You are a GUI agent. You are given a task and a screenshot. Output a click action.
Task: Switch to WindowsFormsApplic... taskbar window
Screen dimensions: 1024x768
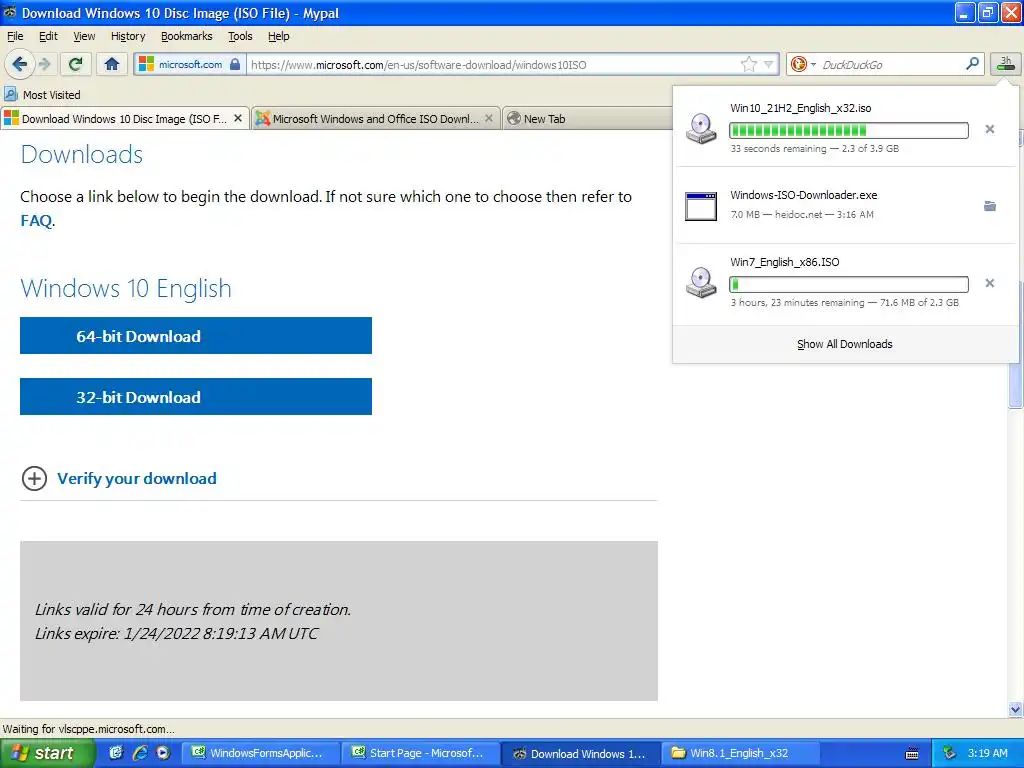261,753
